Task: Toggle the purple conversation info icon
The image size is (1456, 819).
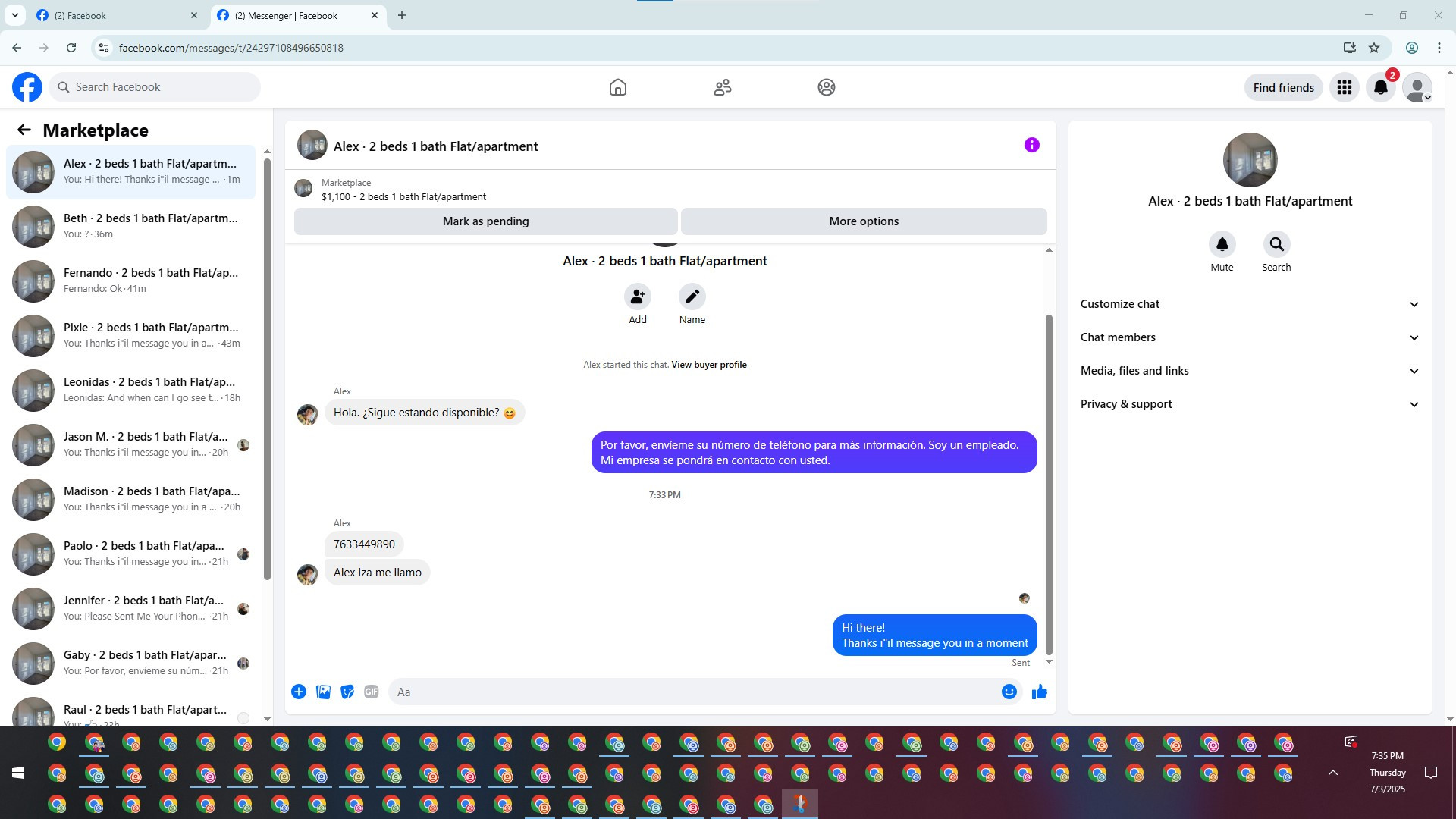Action: click(x=1031, y=145)
